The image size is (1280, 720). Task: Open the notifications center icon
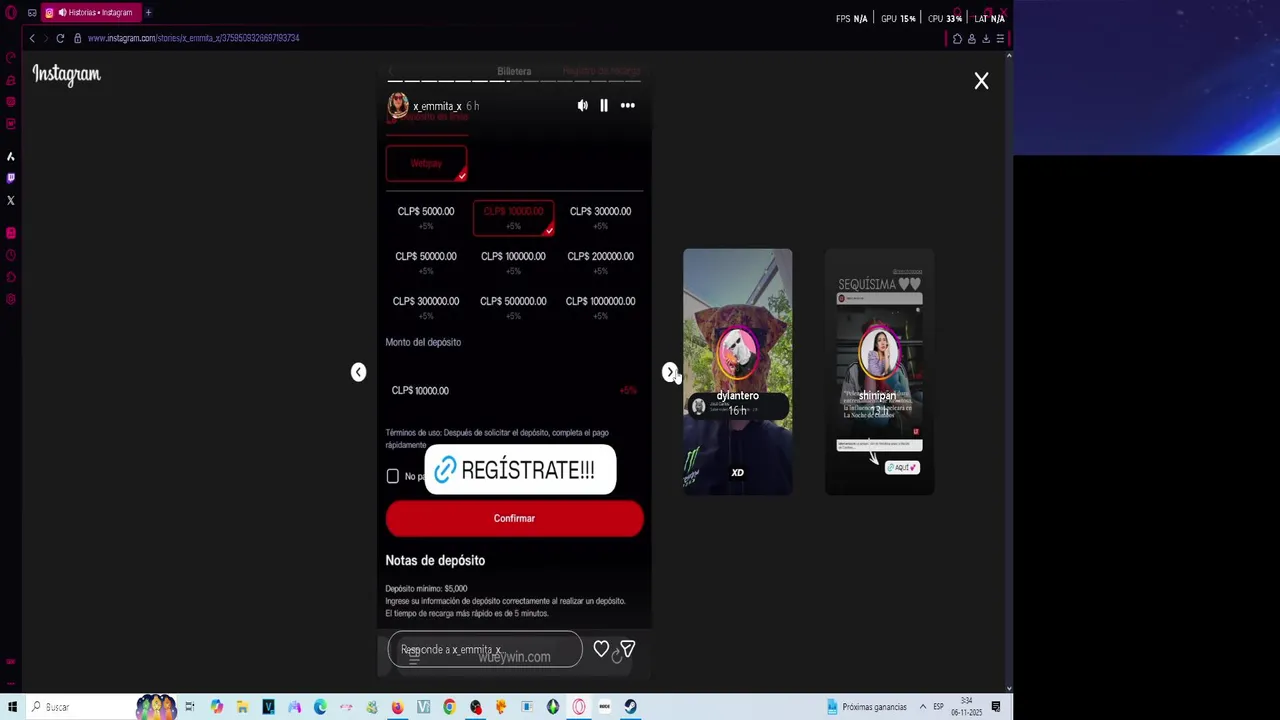point(996,707)
